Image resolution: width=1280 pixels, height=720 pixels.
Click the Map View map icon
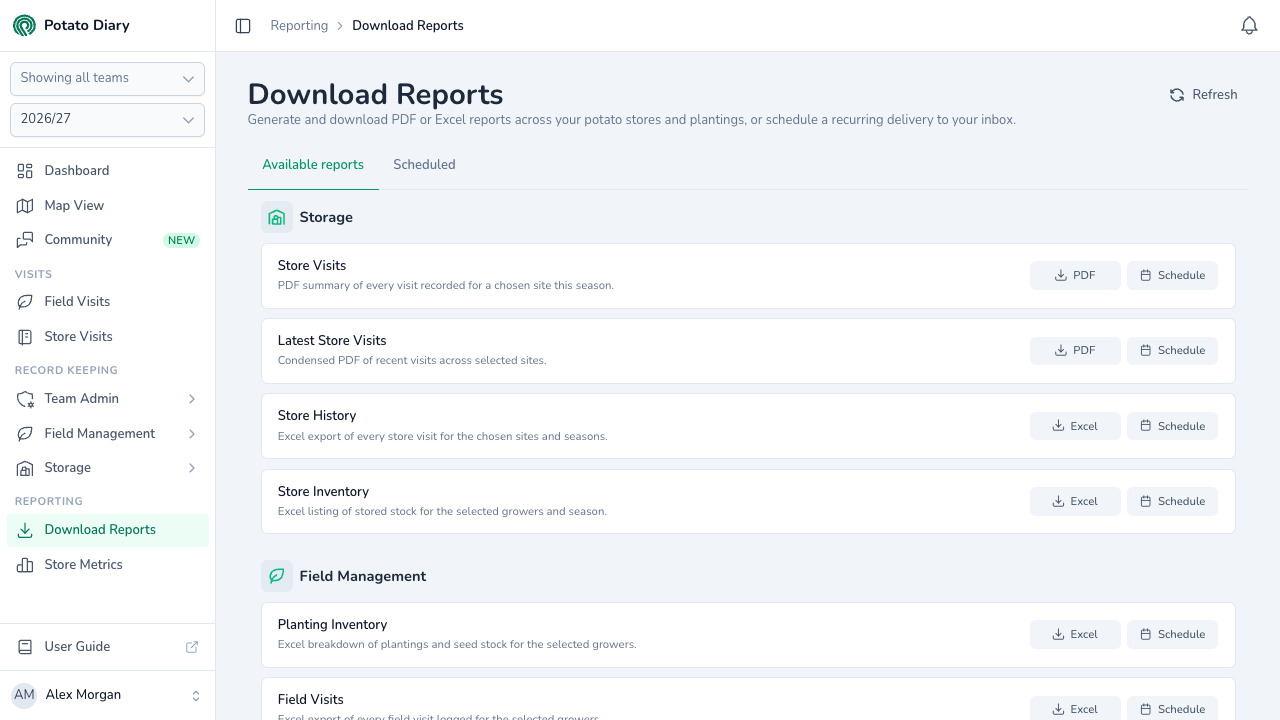tap(25, 206)
